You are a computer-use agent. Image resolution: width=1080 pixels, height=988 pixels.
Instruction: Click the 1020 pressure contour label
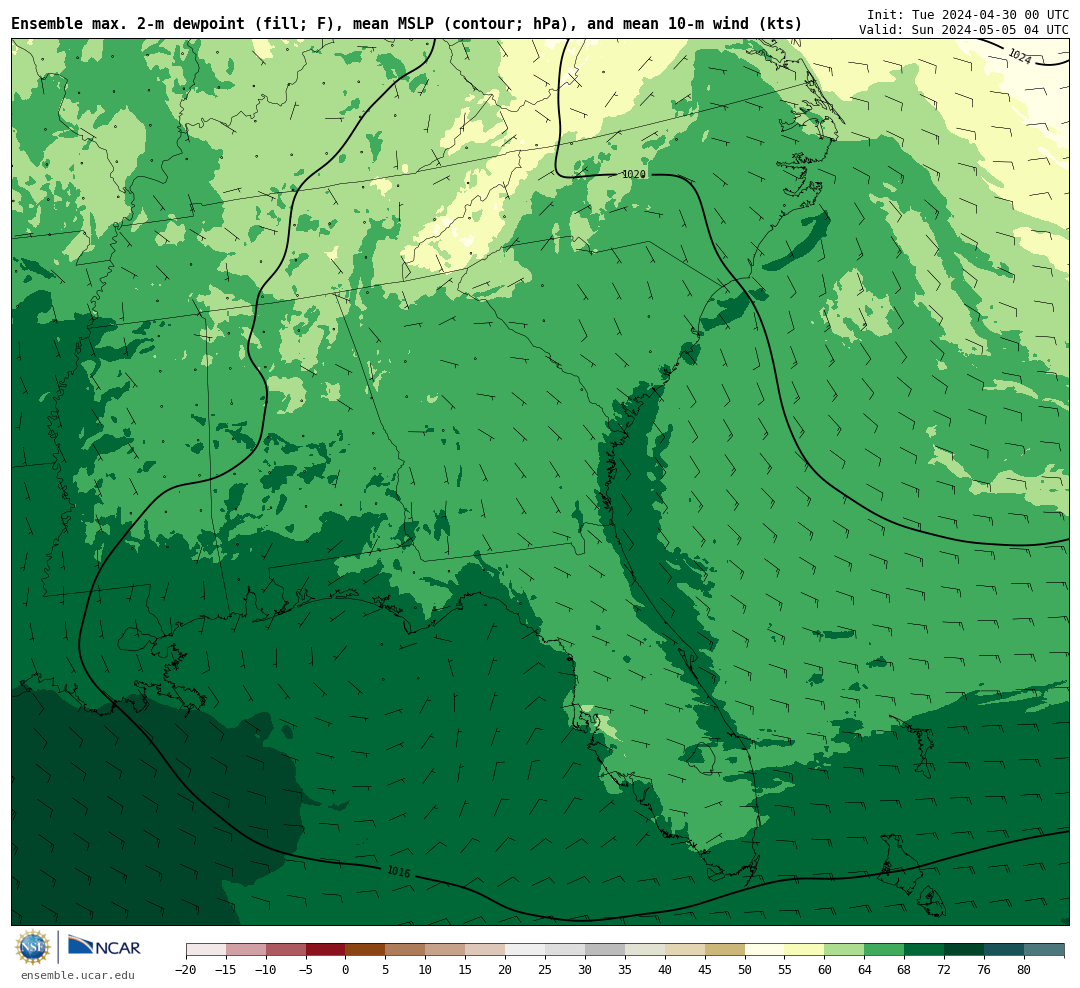pyautogui.click(x=634, y=174)
